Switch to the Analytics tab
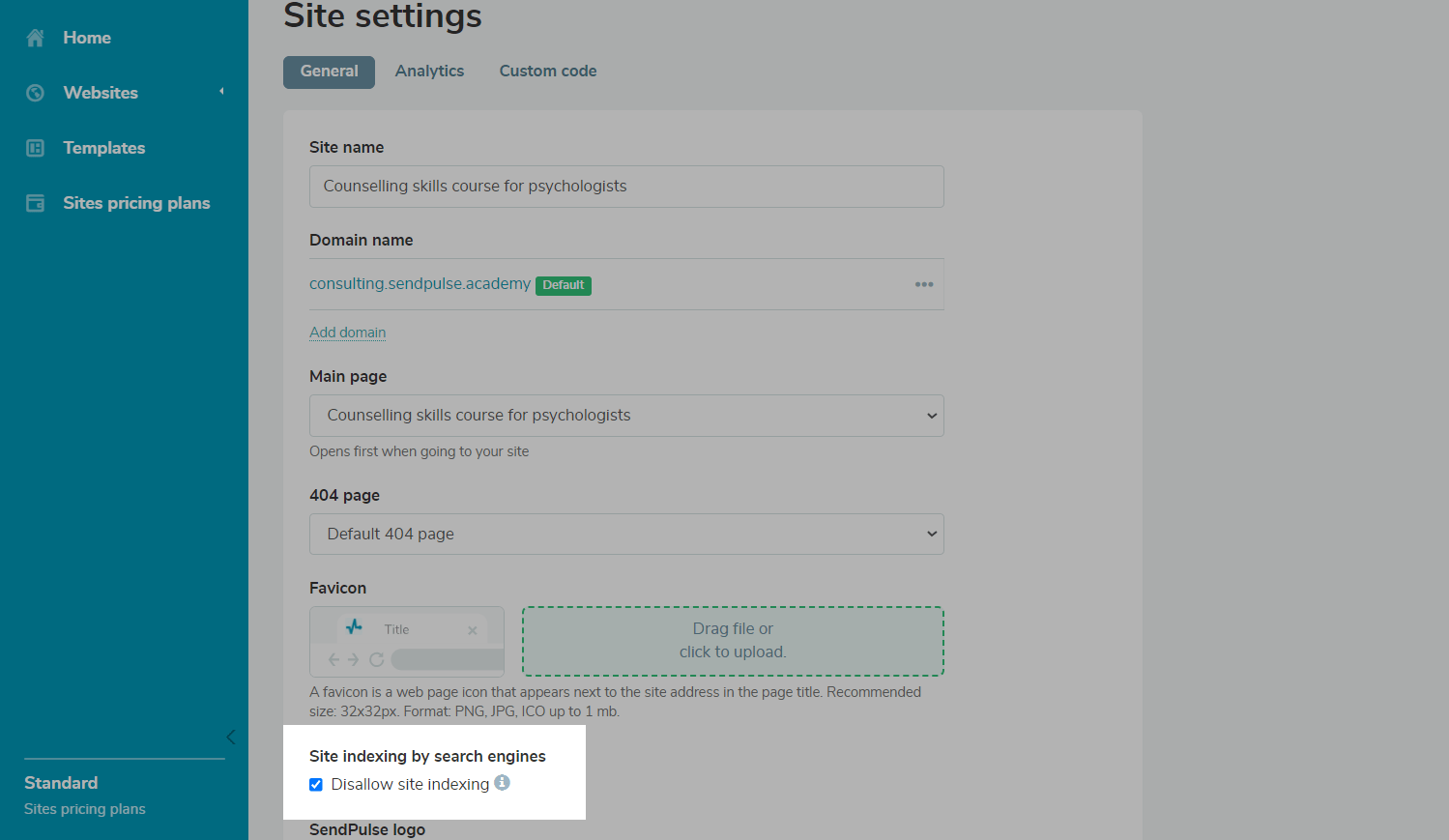1449x840 pixels. click(x=429, y=72)
